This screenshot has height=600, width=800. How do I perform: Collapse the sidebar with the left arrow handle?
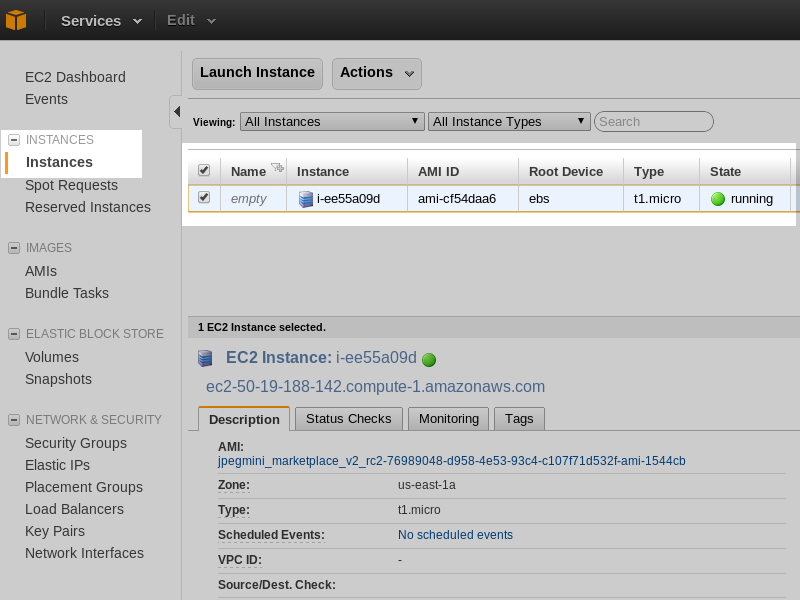(x=177, y=111)
